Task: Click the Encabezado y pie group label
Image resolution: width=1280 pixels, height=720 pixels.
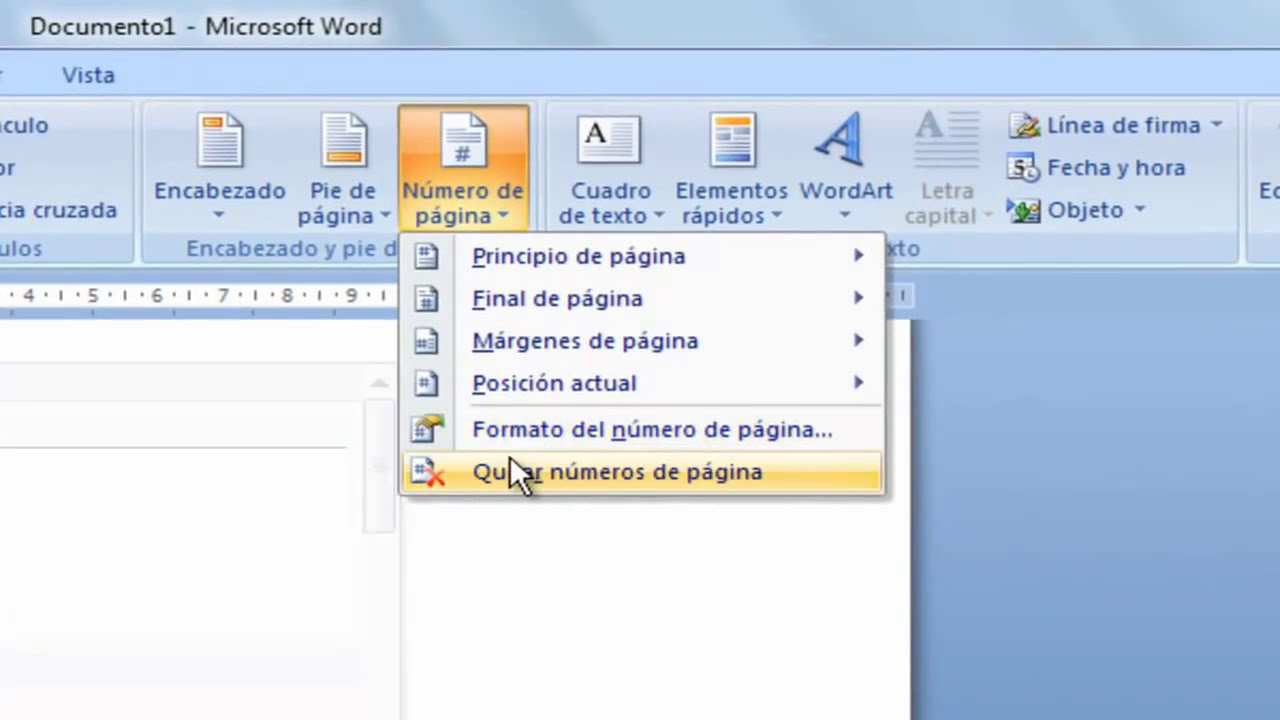Action: coord(291,249)
